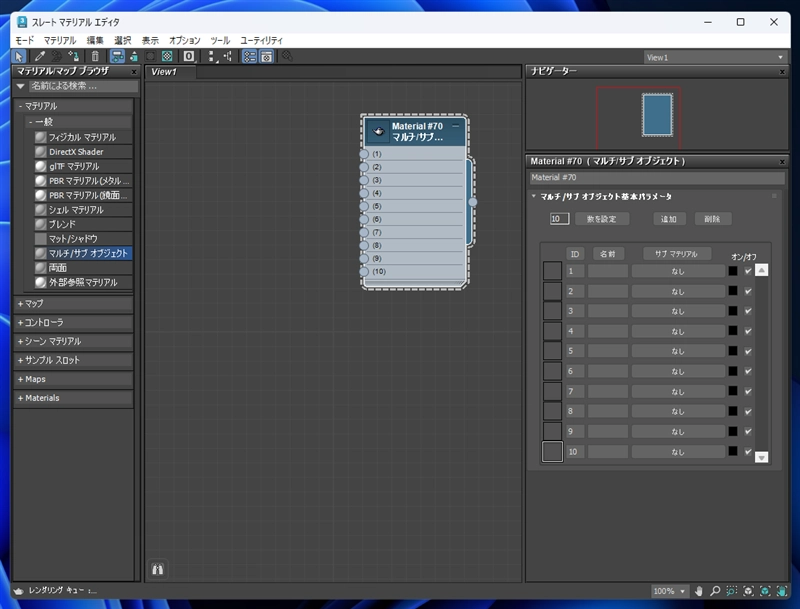
Task: Select the View1 tab
Action: click(169, 72)
